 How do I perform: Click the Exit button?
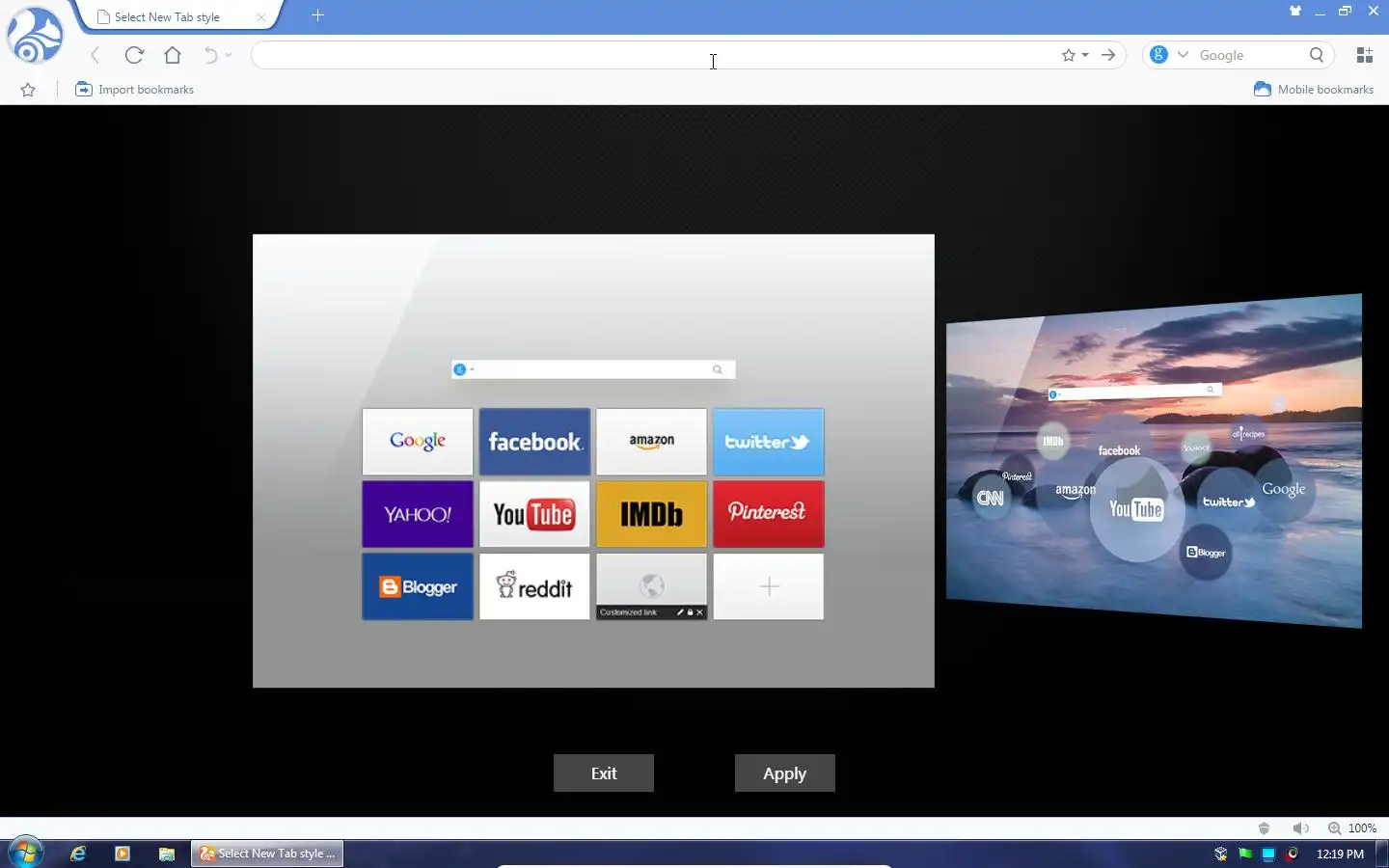pos(604,773)
